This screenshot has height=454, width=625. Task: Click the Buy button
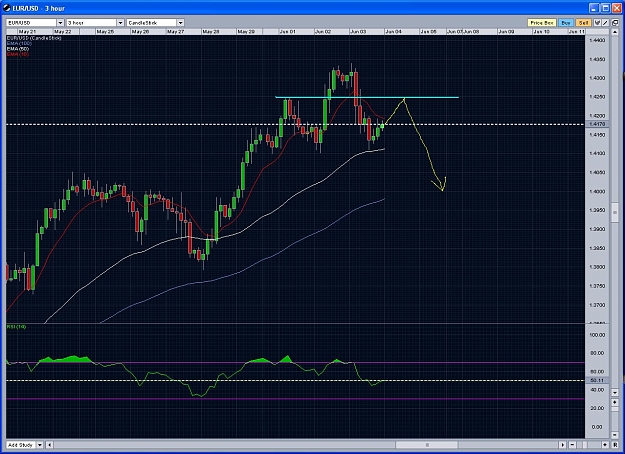[566, 23]
